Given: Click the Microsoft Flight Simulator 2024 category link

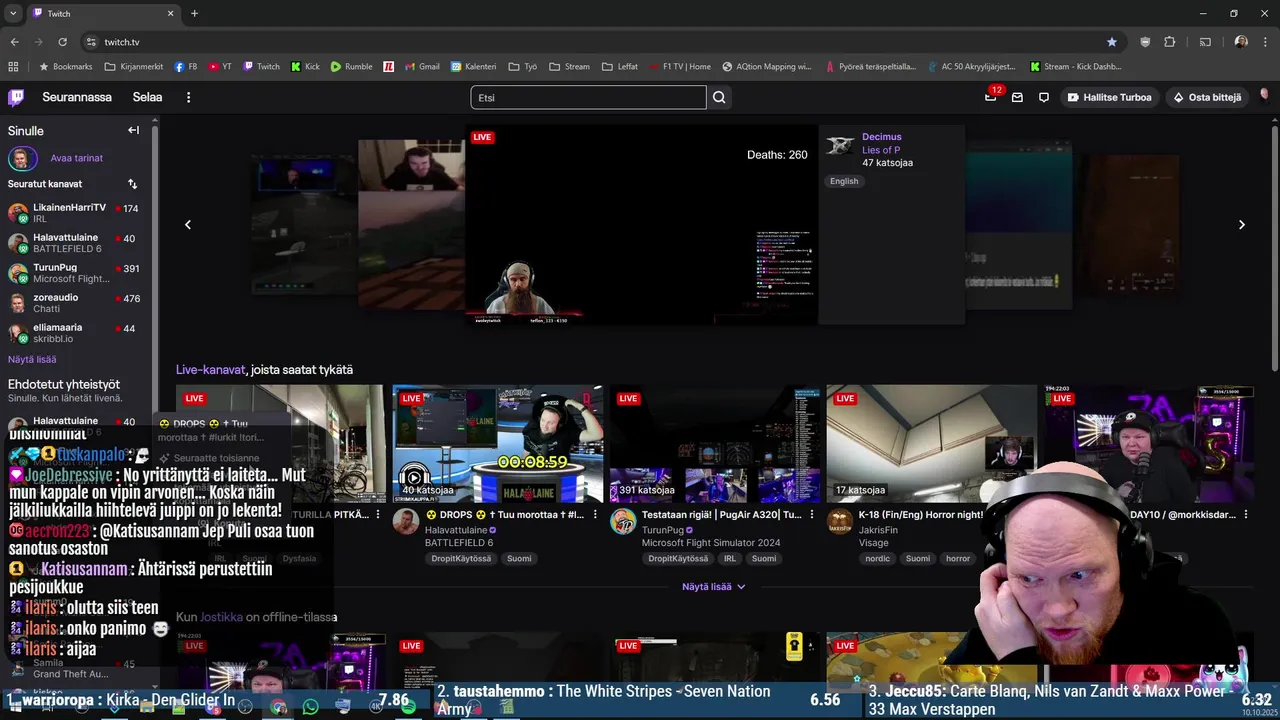Looking at the screenshot, I should pos(711,543).
